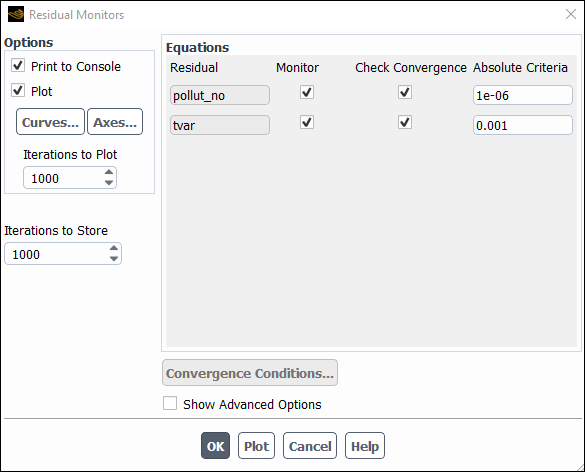Enable Show Advanced Options
Screen dimensions: 585x472
[x=170, y=404]
